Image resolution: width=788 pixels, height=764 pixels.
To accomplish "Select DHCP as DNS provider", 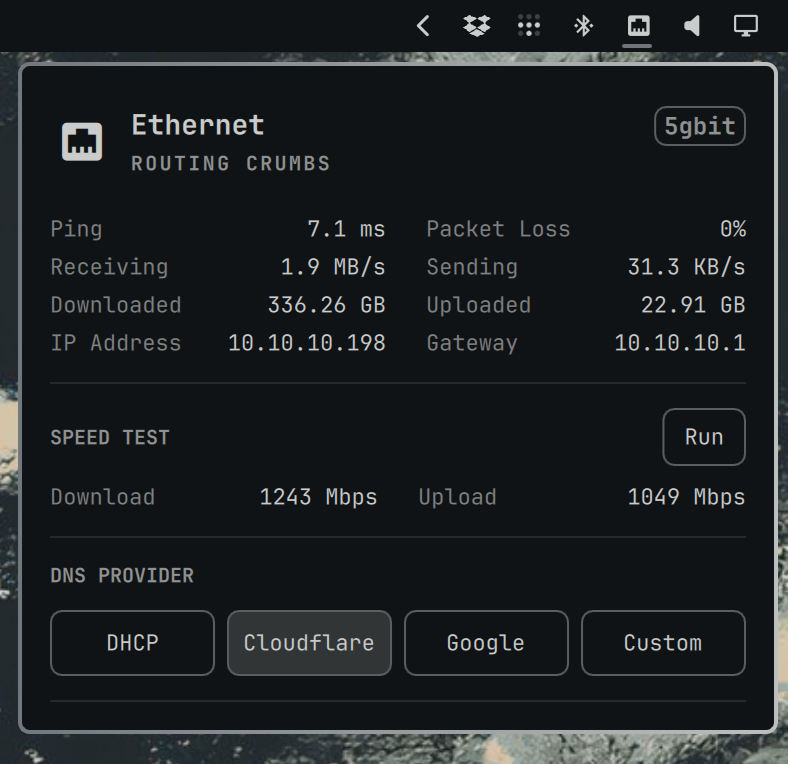I will pyautogui.click(x=132, y=643).
